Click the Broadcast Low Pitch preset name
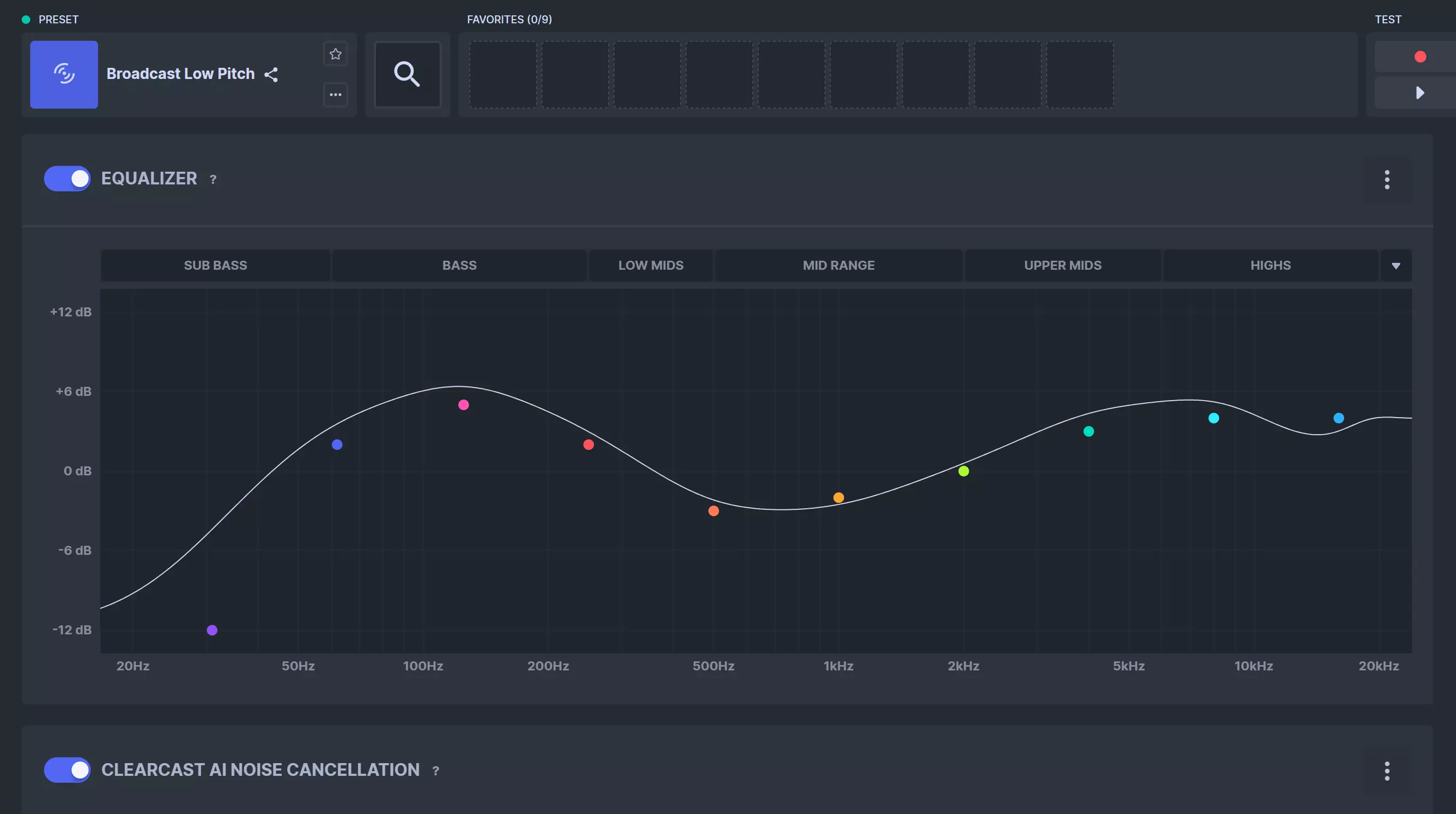This screenshot has height=814, width=1456. 181,74
